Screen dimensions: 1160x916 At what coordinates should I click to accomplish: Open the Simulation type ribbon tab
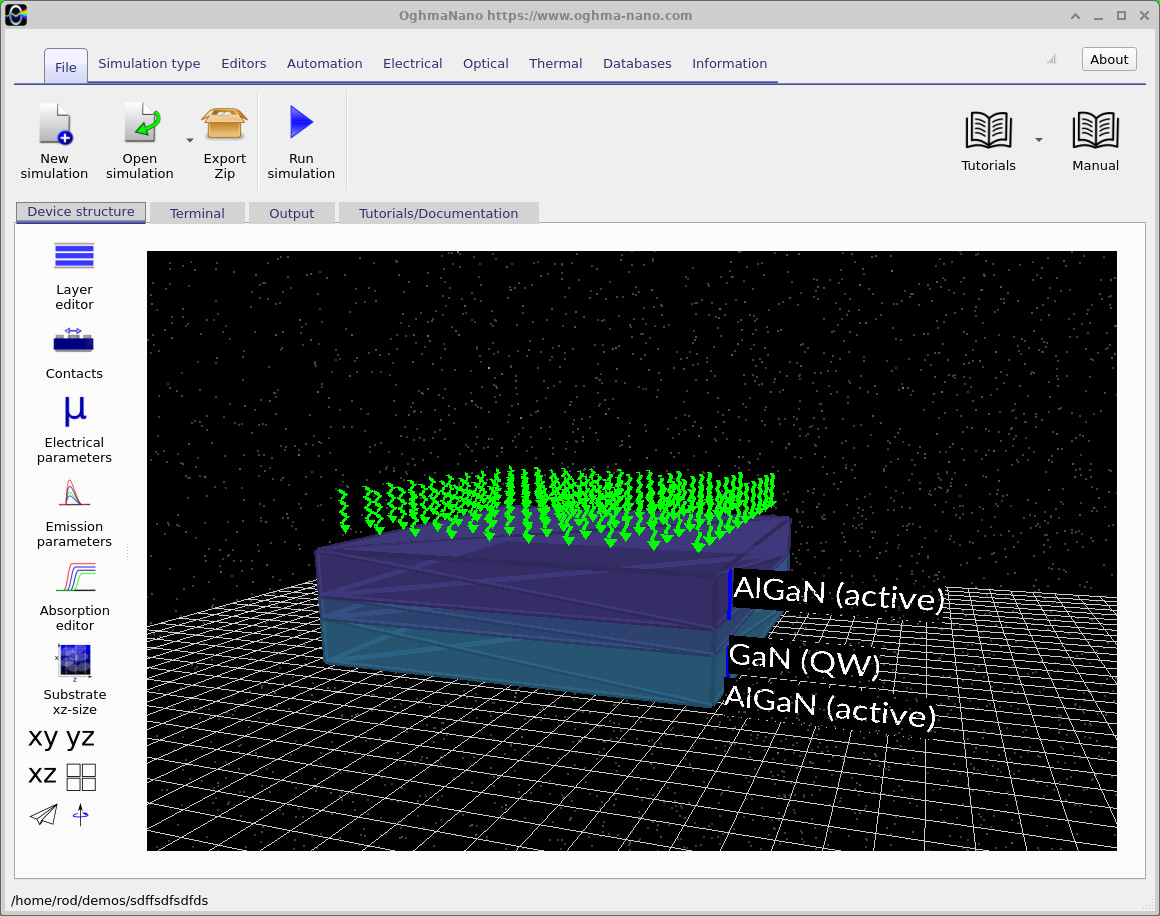pyautogui.click(x=149, y=64)
